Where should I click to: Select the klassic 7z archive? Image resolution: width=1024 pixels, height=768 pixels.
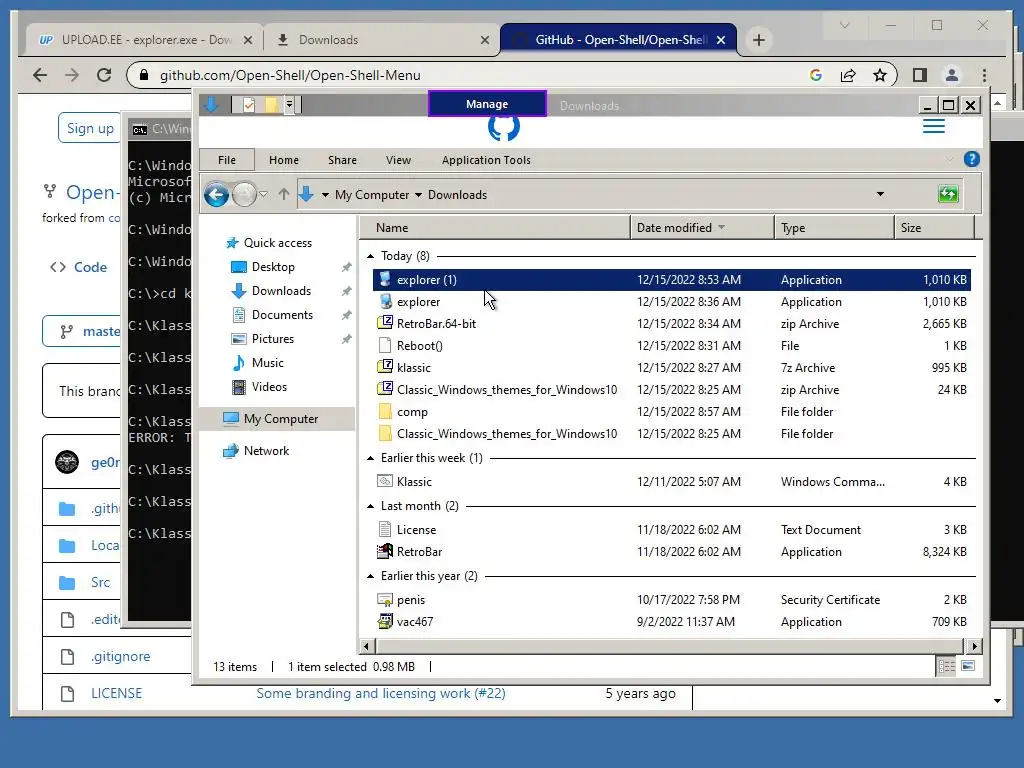(x=671, y=368)
